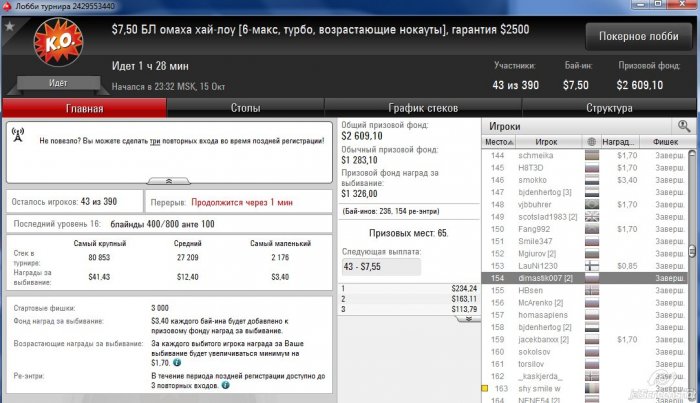The width and height of the screenshot is (700, 403).
Task: Sort by Фишек column header
Action: pos(665,142)
